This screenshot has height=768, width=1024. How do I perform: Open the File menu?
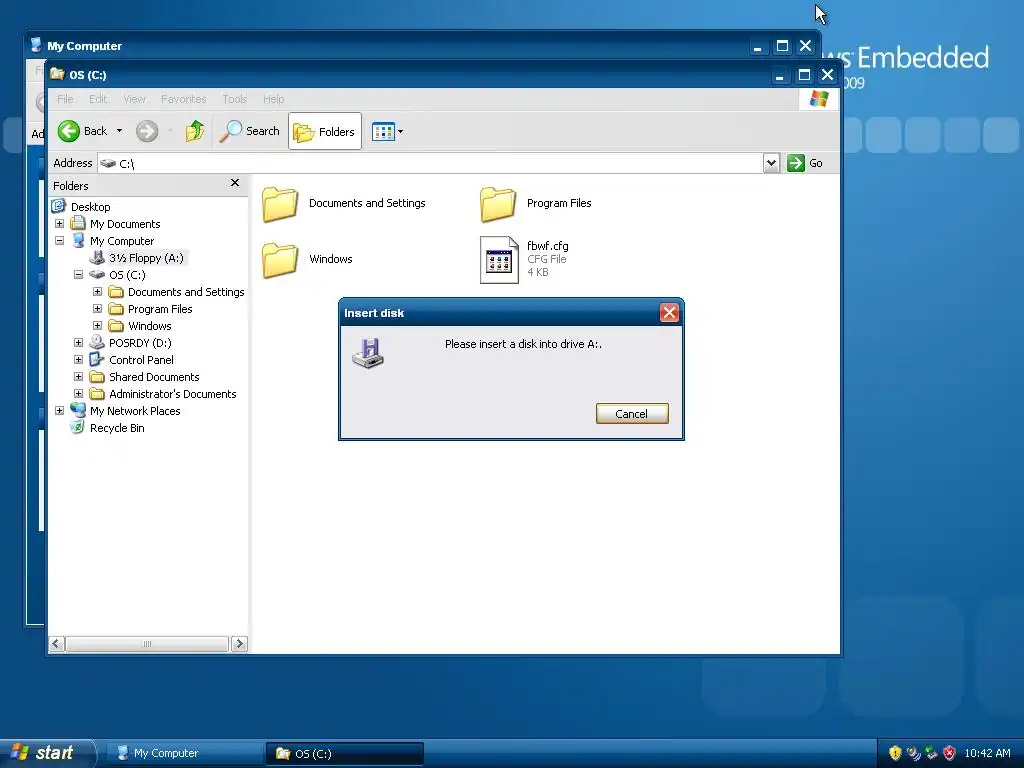click(x=65, y=99)
